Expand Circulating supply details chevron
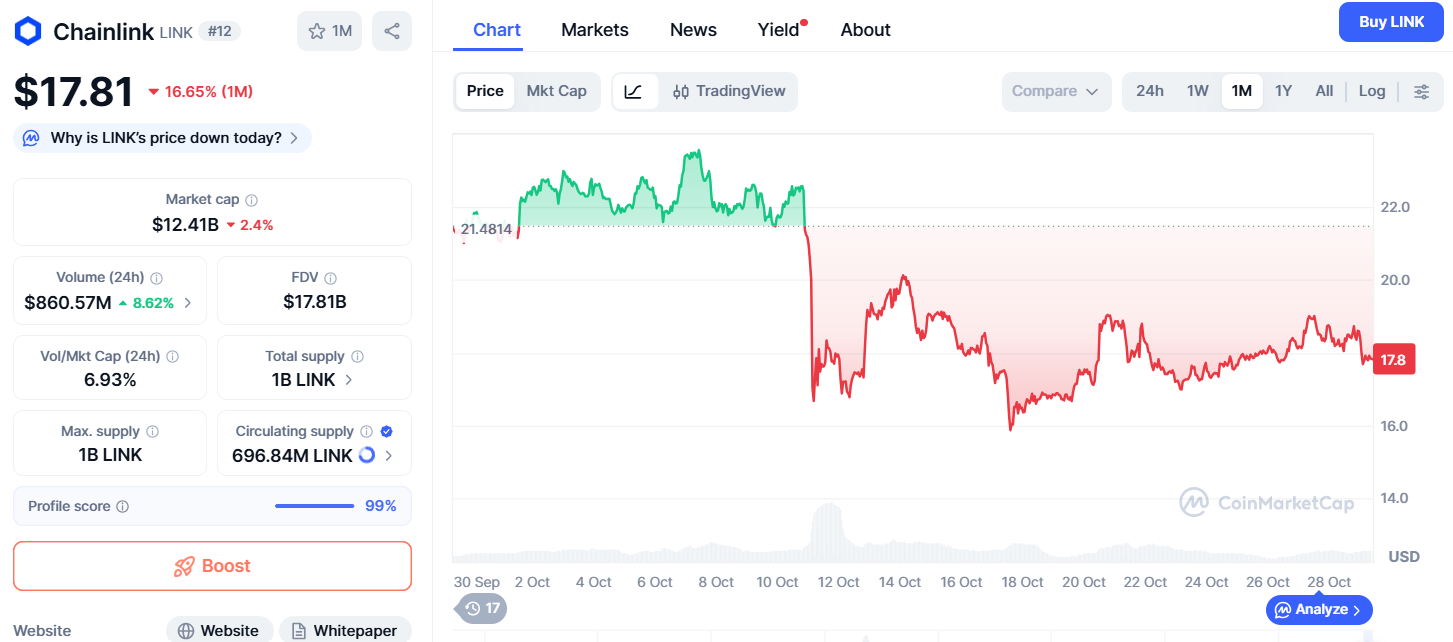 389,456
